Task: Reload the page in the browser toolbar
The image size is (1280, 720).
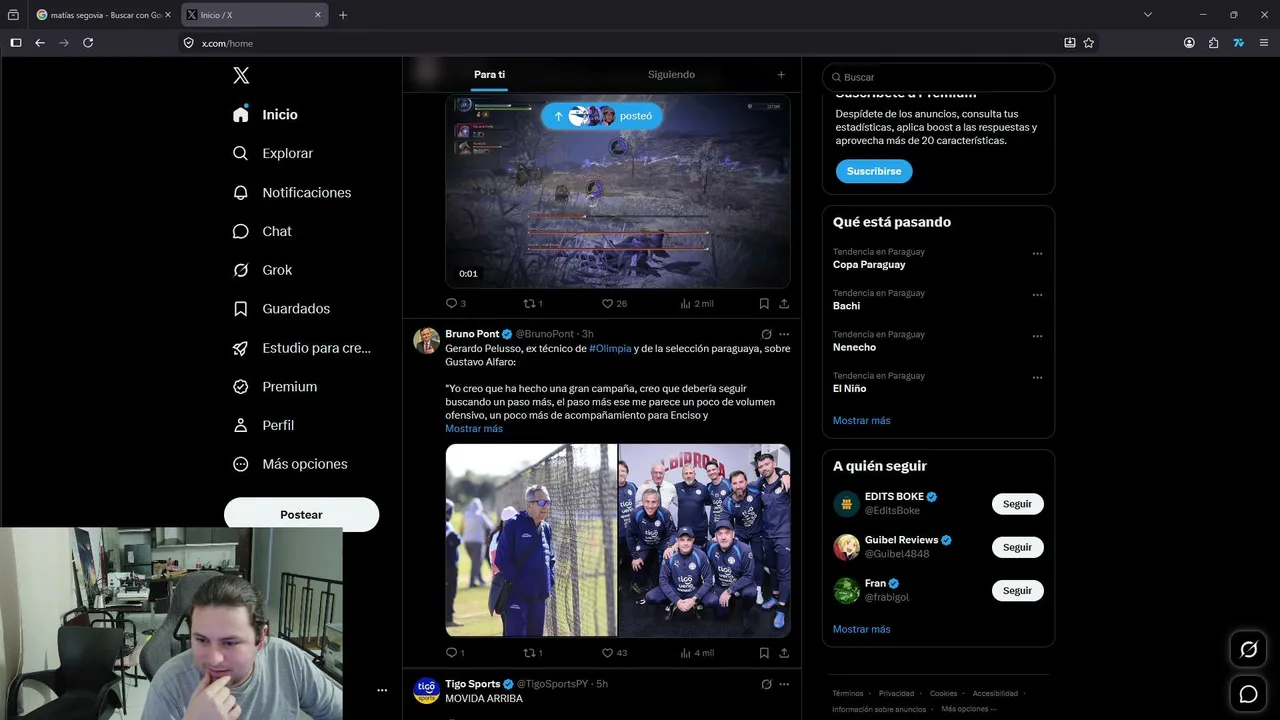Action: point(88,43)
